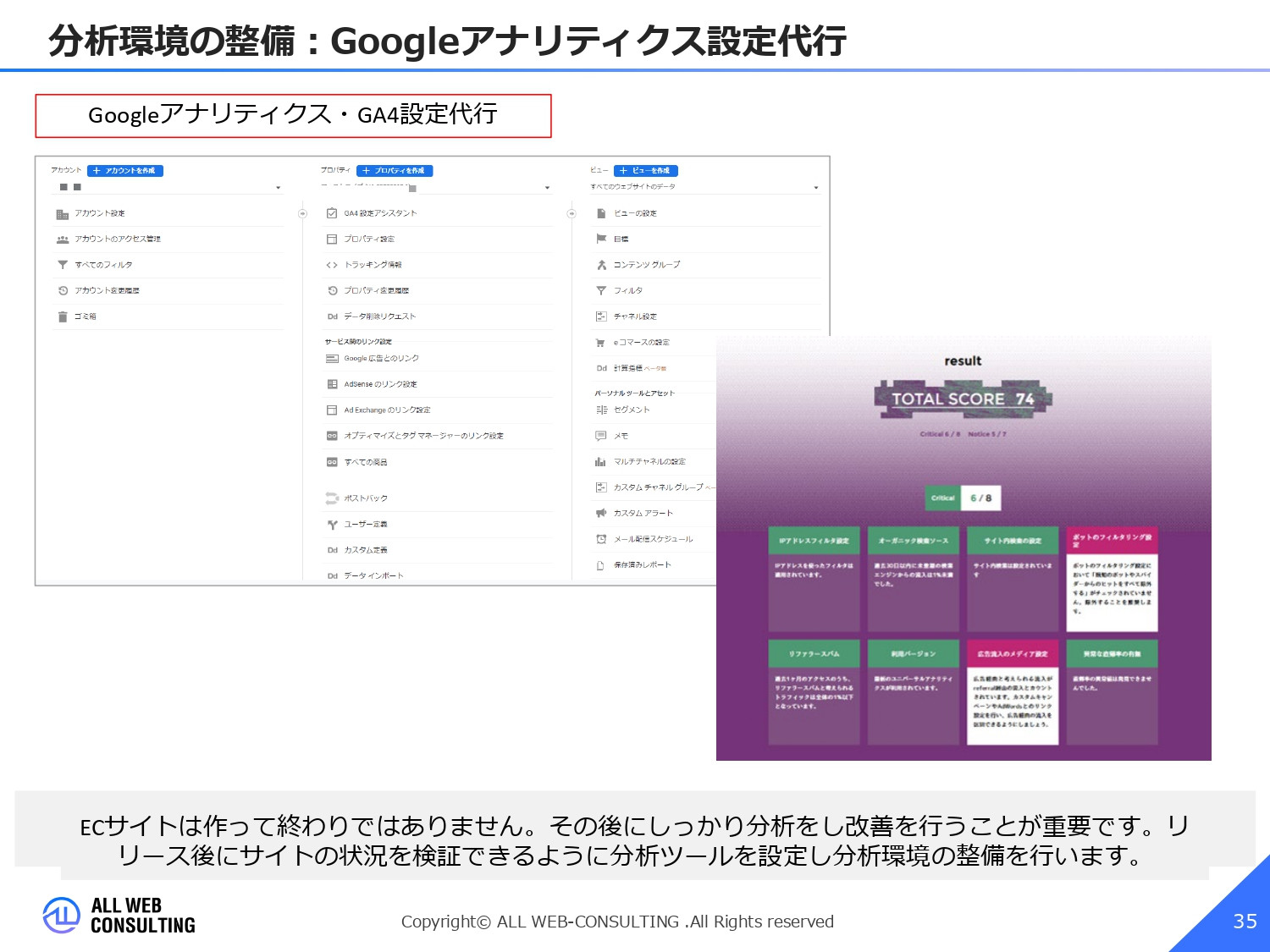The height and width of the screenshot is (952, 1270).
Task: Click the プロパティを作成 button
Action: pos(395,170)
